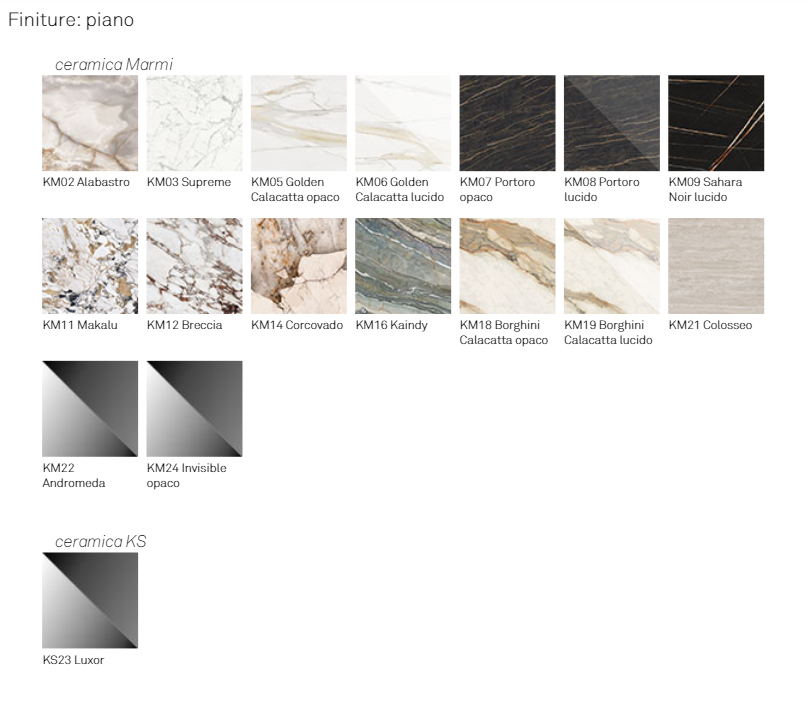
Task: Click the KM11 Makalu finish thumbnail
Action: point(90,266)
